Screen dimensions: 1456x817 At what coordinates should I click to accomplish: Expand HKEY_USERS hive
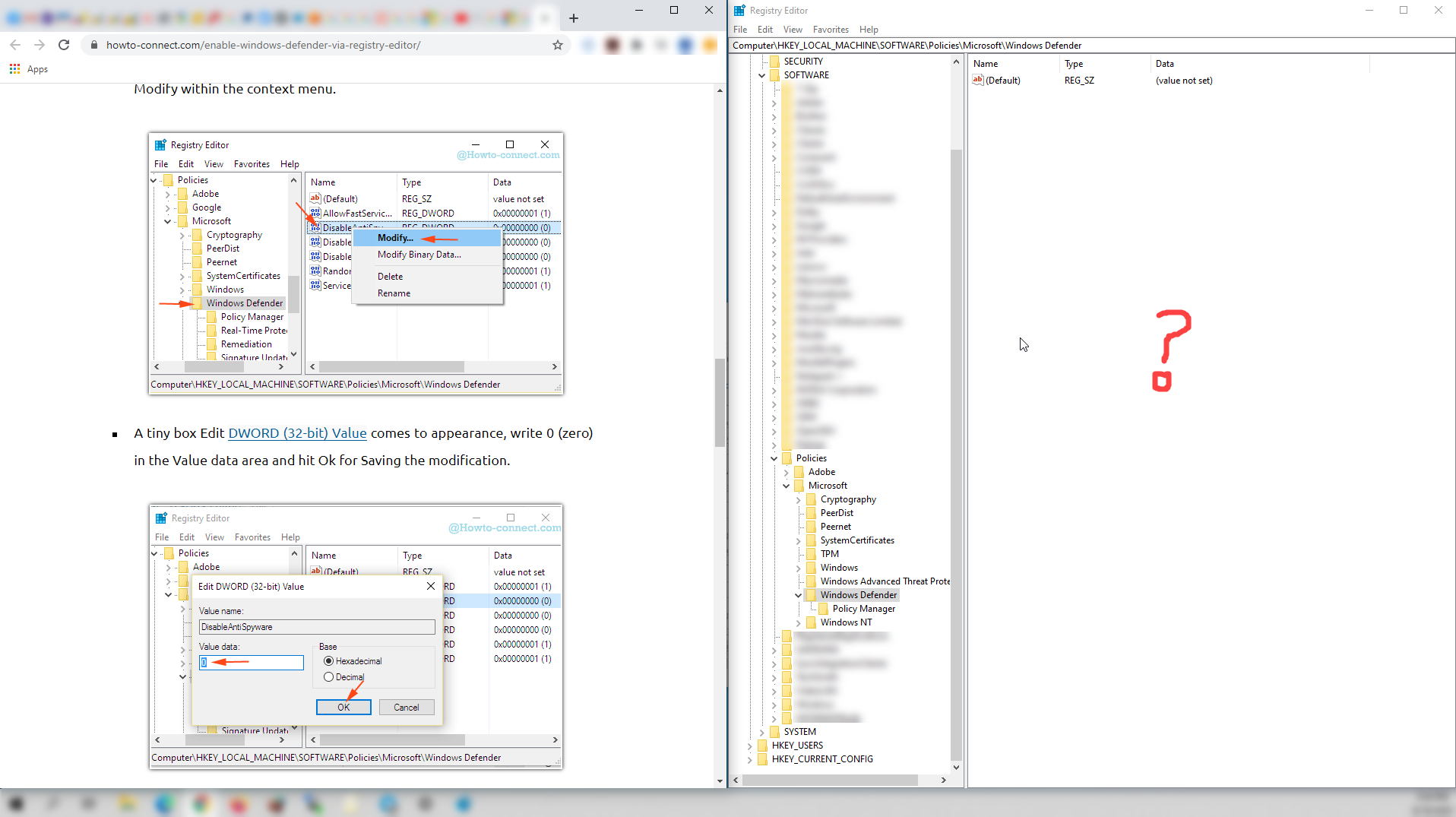pyautogui.click(x=749, y=746)
